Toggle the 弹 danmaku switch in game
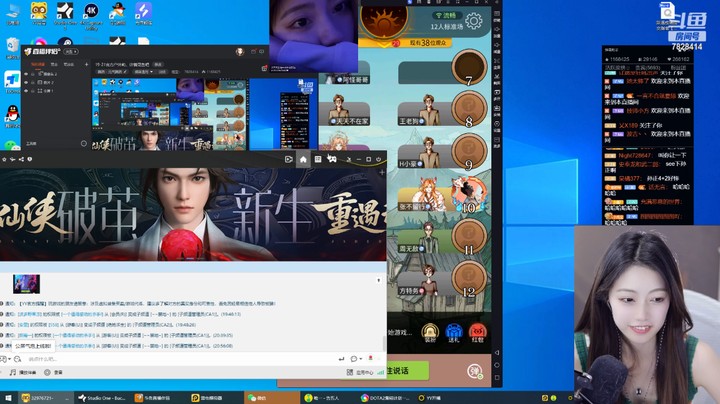Screen dimensions: 720x404 point(475,371)
